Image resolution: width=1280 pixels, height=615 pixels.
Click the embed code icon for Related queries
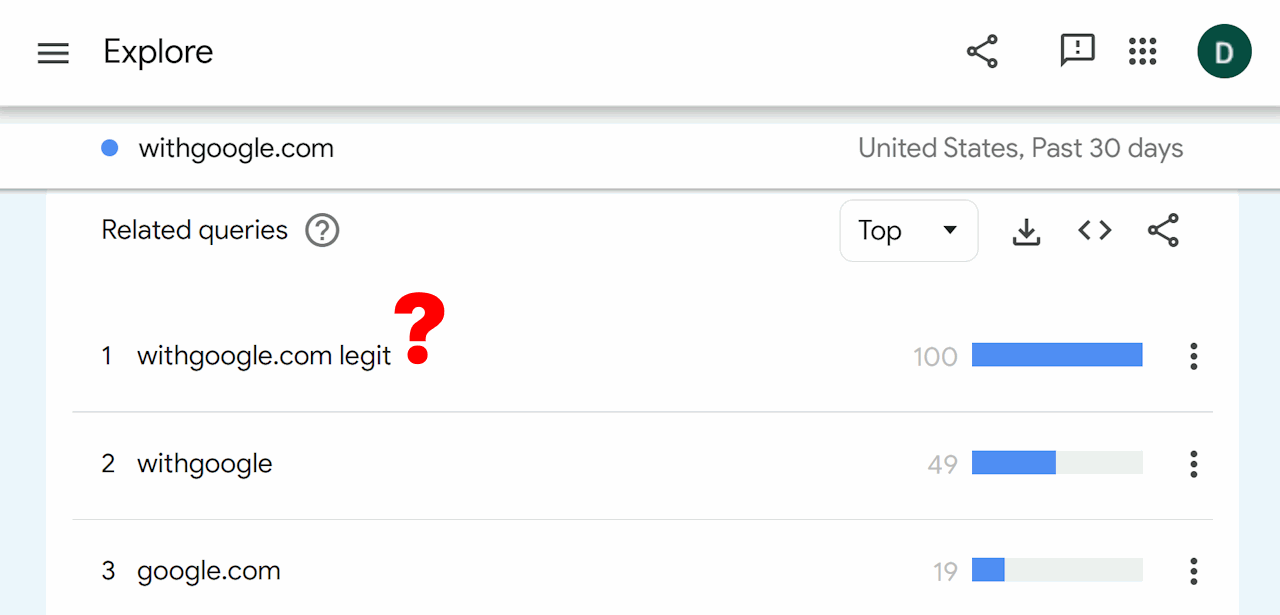tap(1094, 230)
